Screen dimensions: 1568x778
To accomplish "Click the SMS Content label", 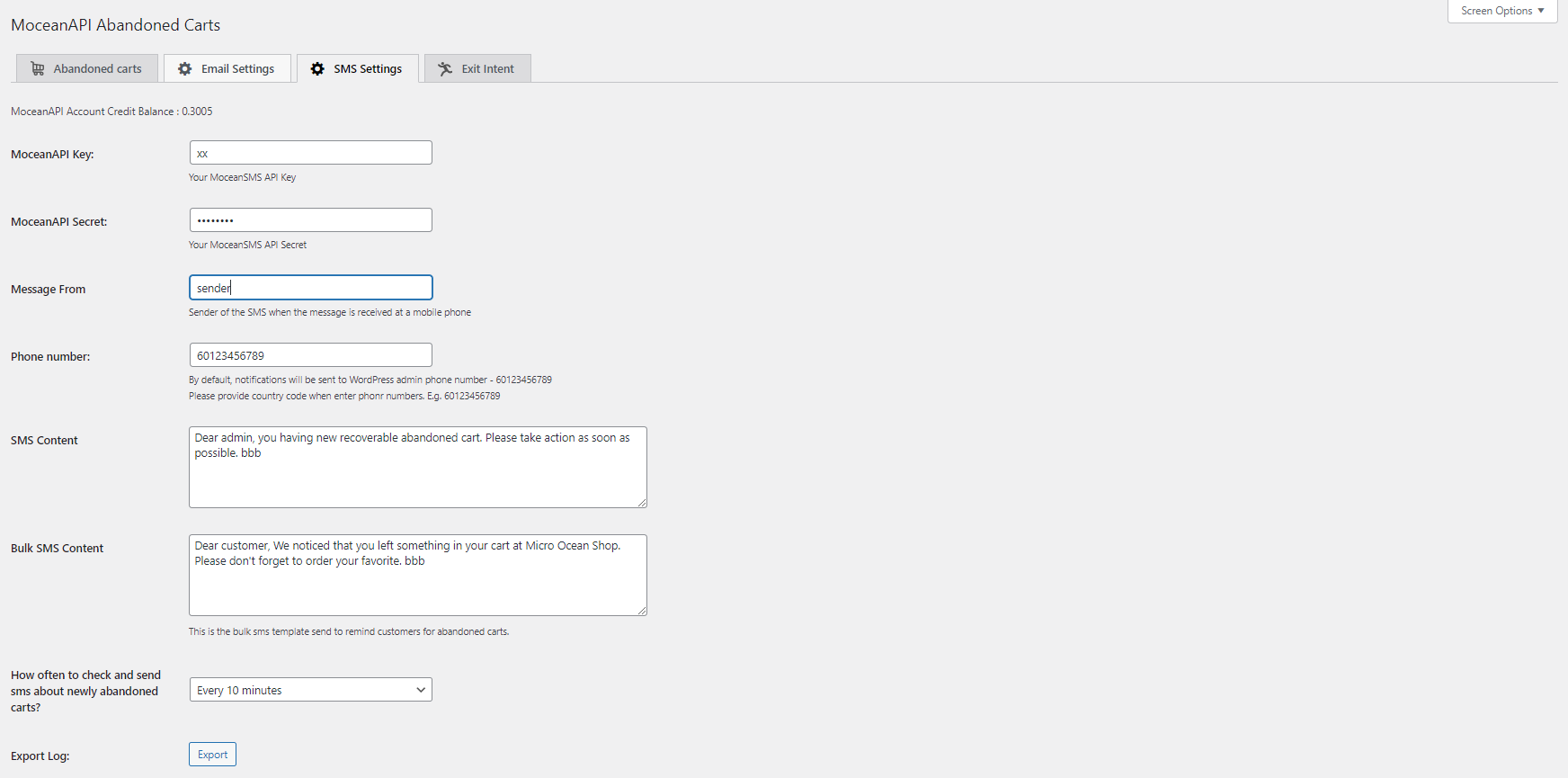I will pos(44,441).
